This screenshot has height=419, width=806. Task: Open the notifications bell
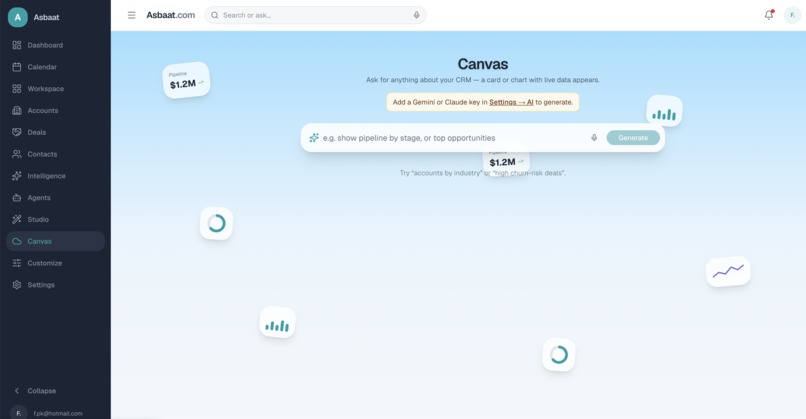tap(769, 15)
